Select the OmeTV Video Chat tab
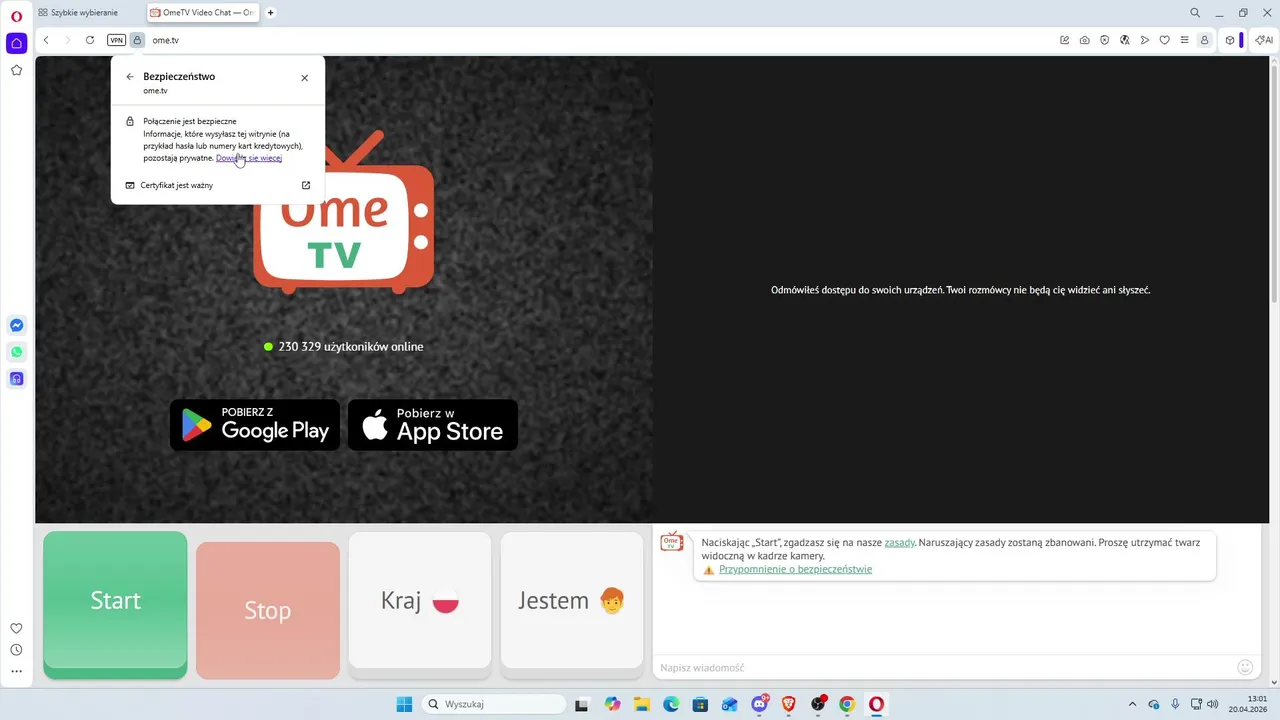 click(x=203, y=13)
